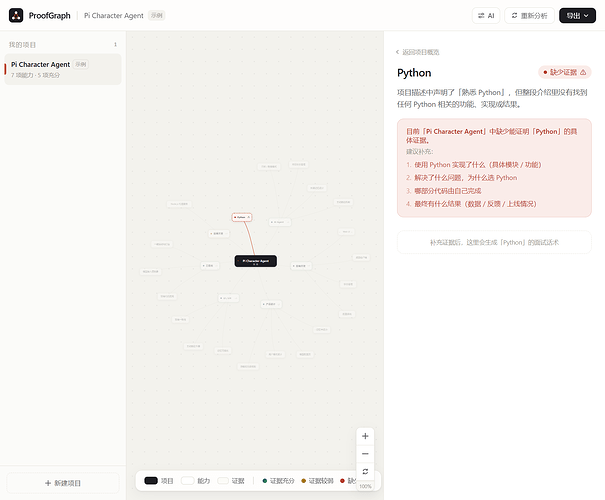Click the green 证据充分 legend dot

pyautogui.click(x=265, y=481)
